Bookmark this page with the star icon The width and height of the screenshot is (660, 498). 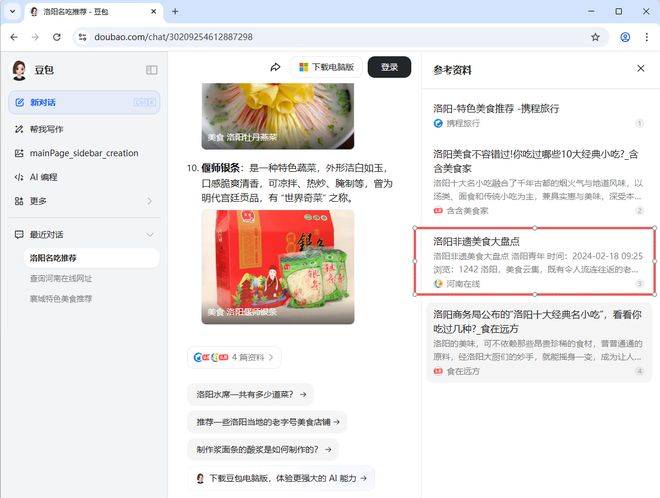pos(595,37)
